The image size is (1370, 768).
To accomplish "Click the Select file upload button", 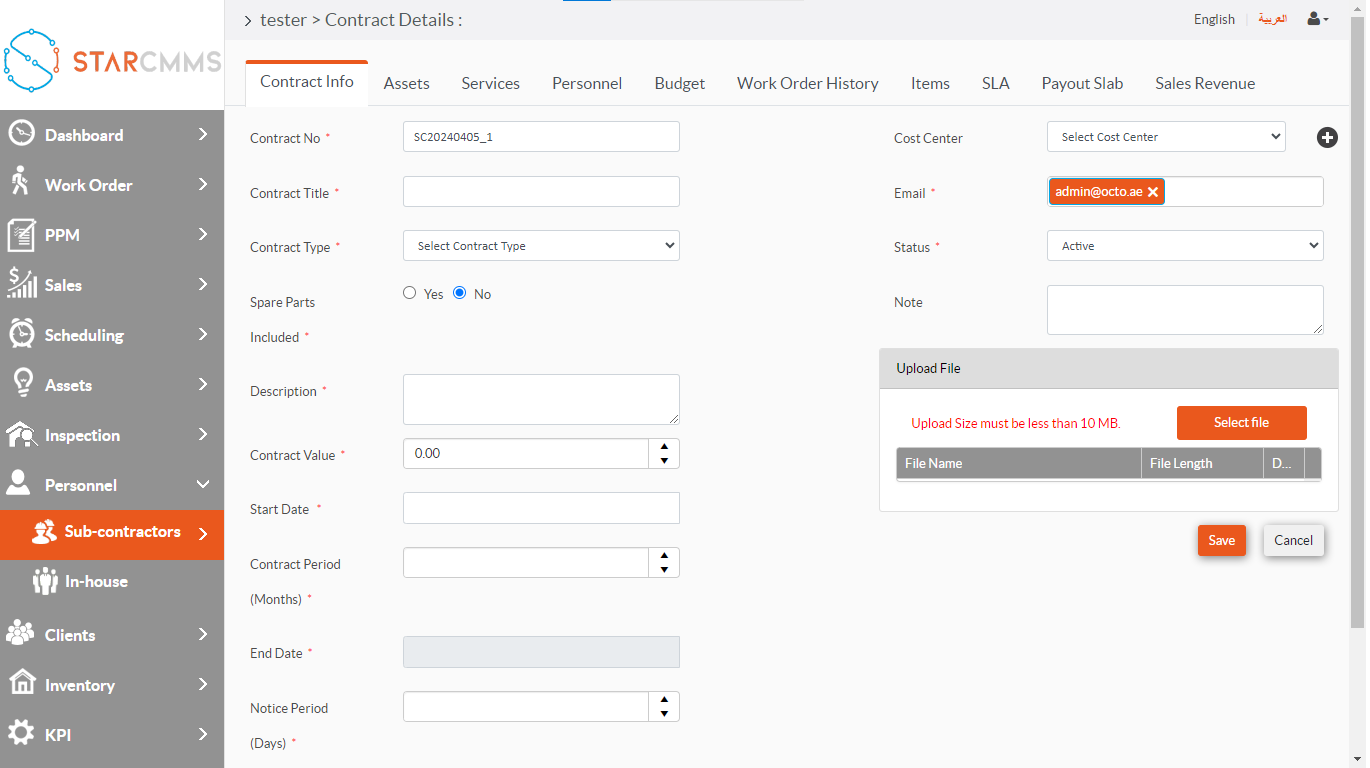I will click(x=1241, y=423).
